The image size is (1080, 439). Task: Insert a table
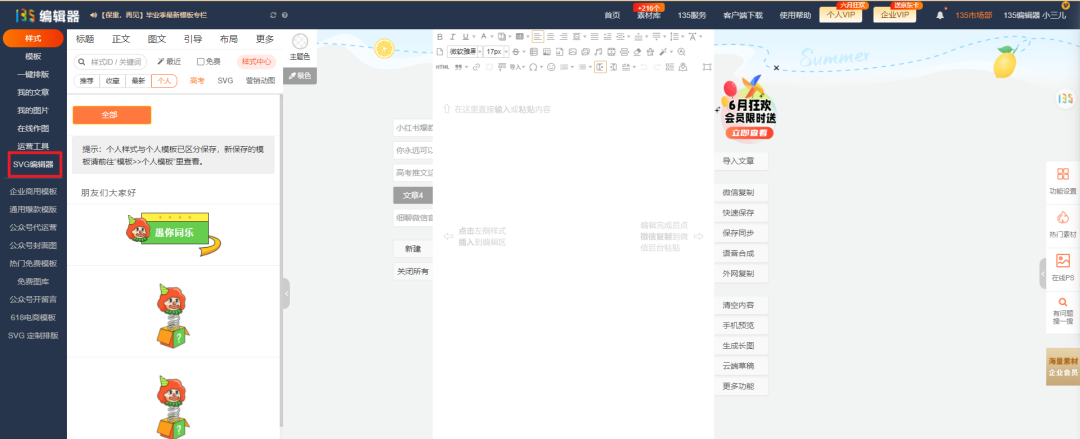(x=534, y=52)
